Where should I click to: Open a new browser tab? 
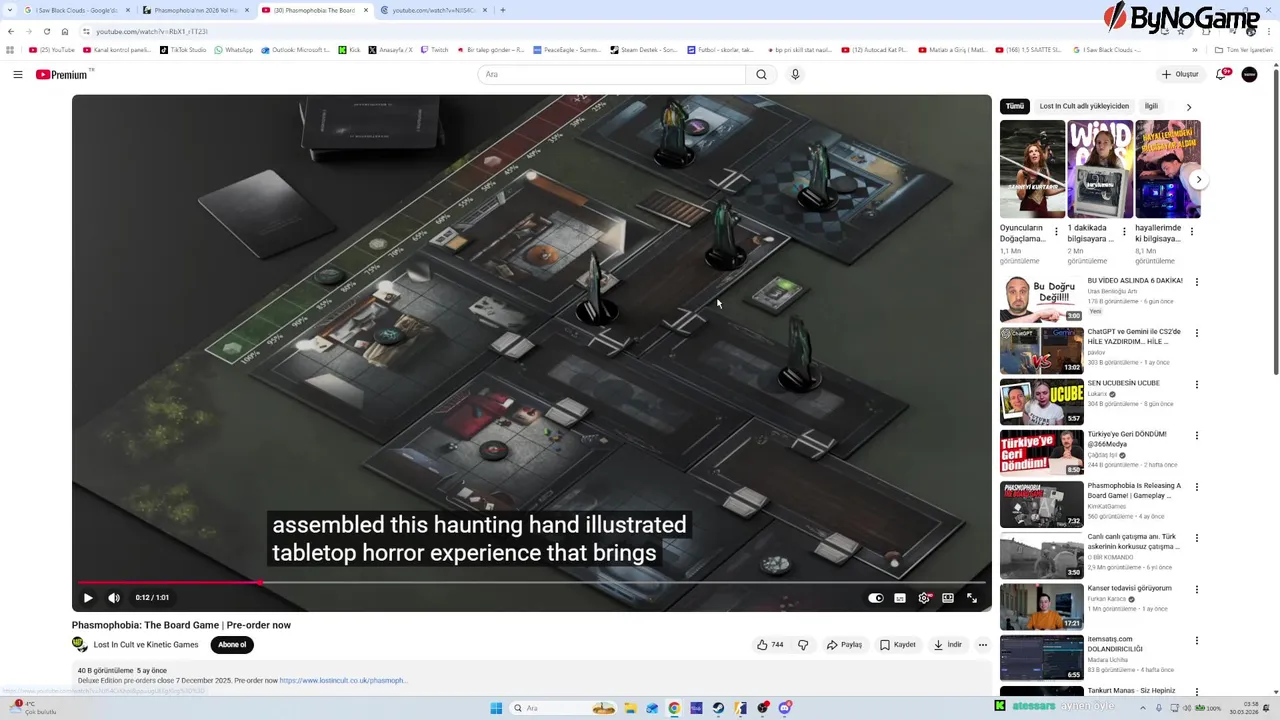pos(502,10)
